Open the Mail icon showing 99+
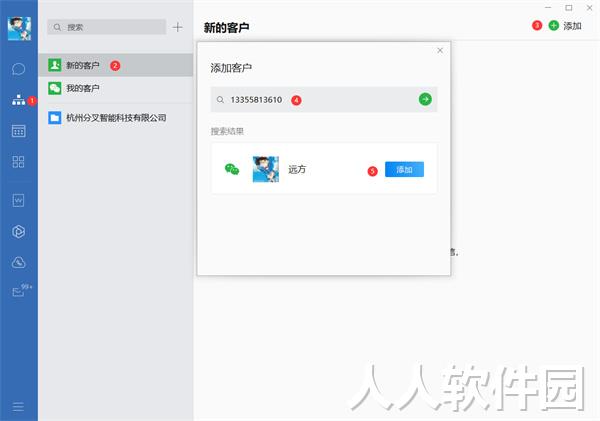Viewport: 600px width, 421px height. pos(20,290)
